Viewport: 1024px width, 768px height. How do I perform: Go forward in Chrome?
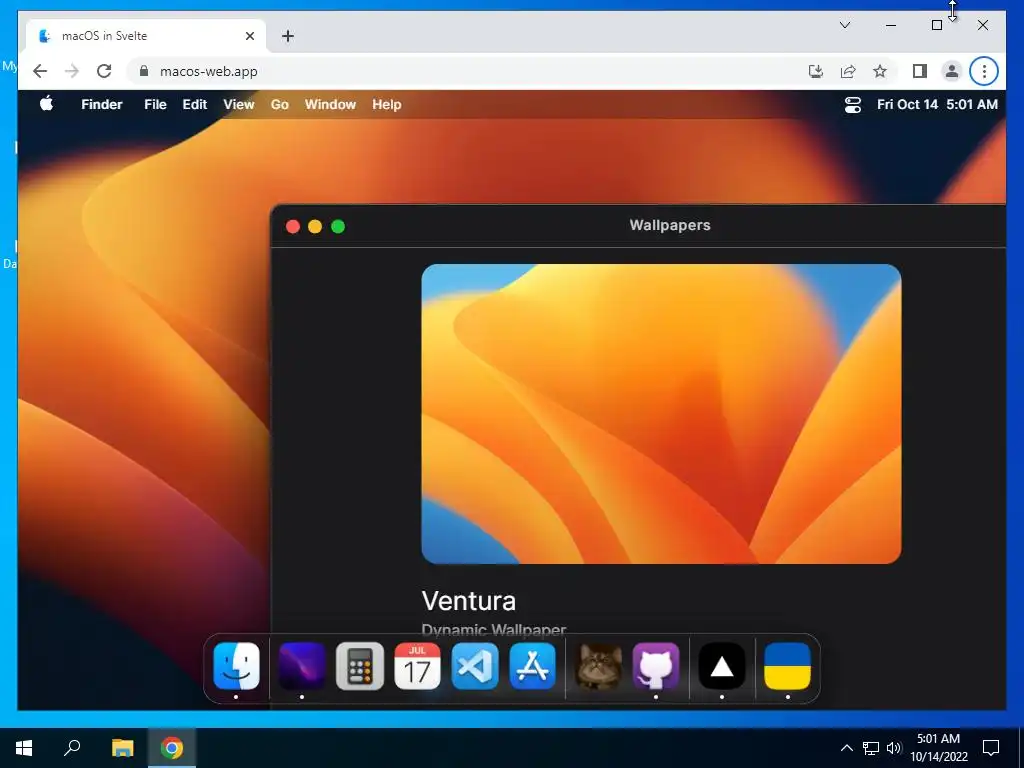pos(72,71)
